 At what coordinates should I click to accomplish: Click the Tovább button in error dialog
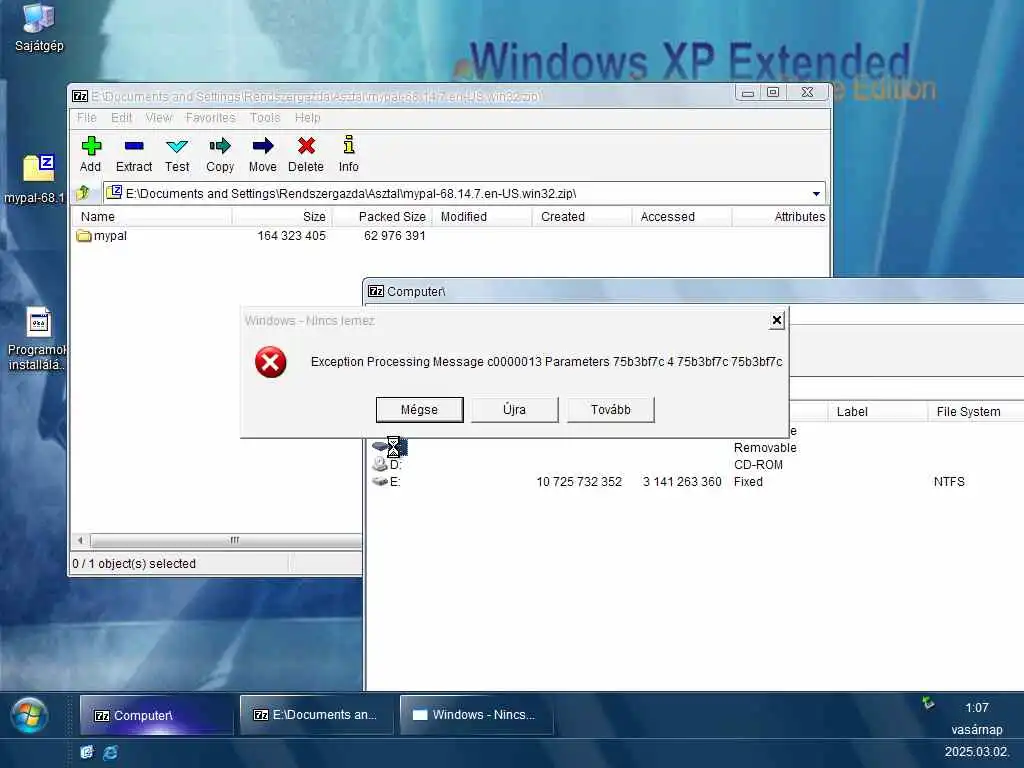pos(611,409)
